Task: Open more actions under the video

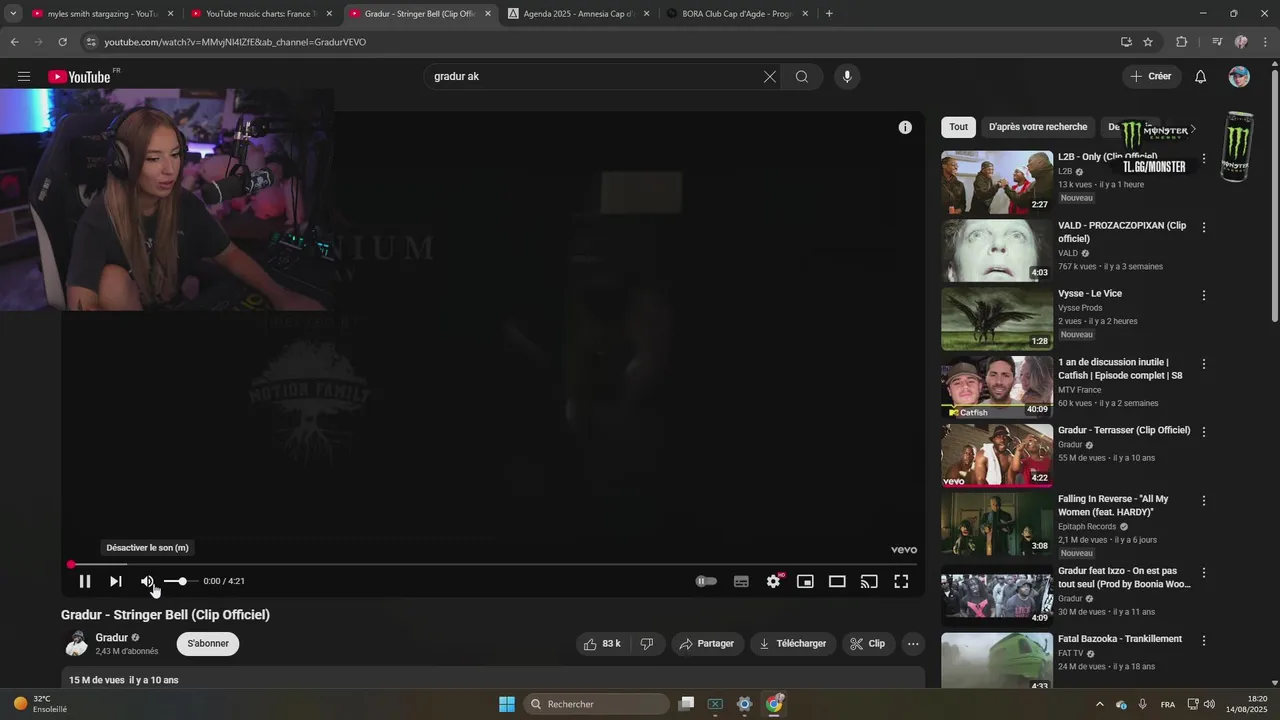Action: [x=913, y=644]
